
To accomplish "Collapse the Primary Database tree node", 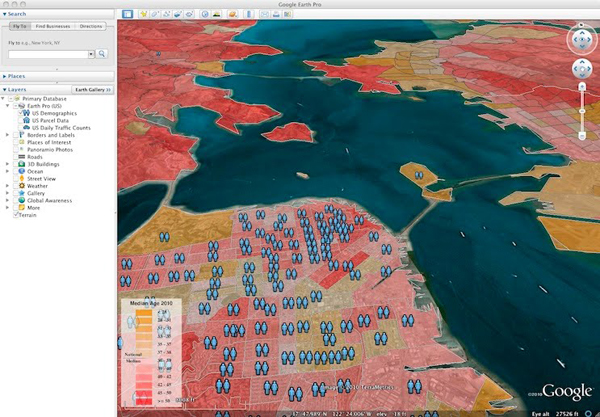I will tap(3, 99).
